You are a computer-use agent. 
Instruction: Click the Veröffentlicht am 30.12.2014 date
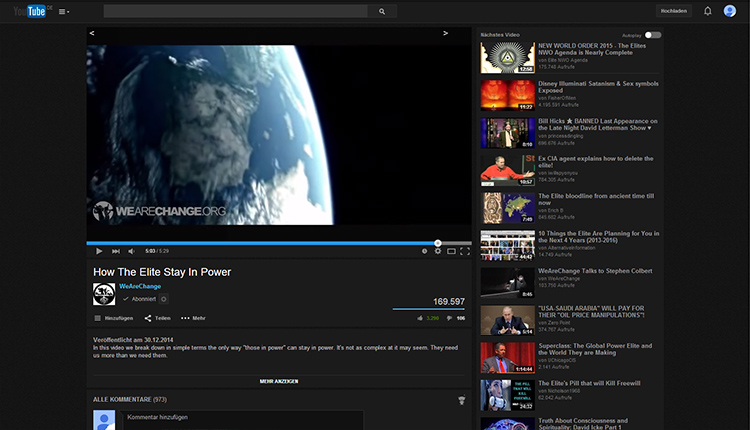click(133, 340)
